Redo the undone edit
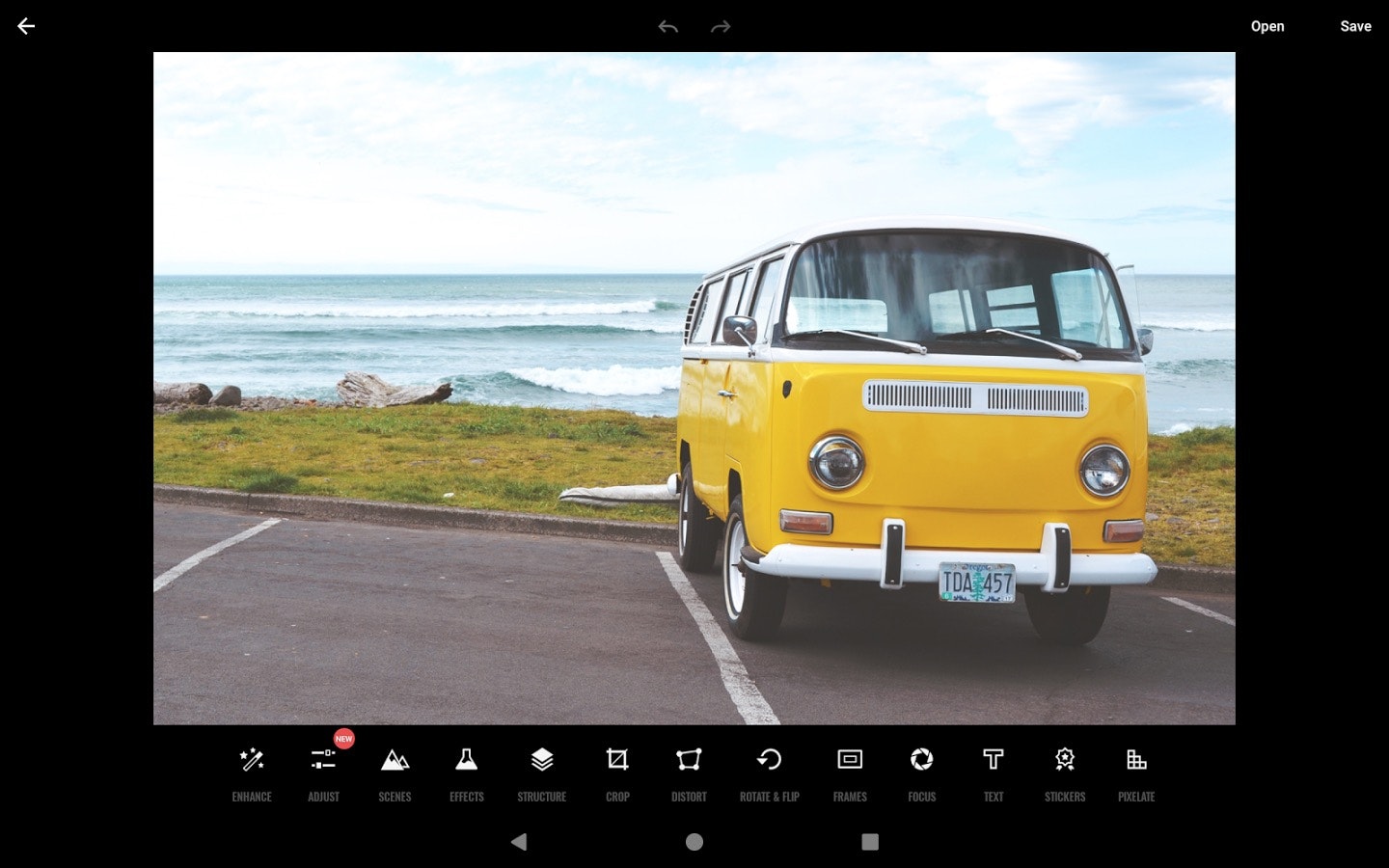1389x868 pixels. [721, 26]
